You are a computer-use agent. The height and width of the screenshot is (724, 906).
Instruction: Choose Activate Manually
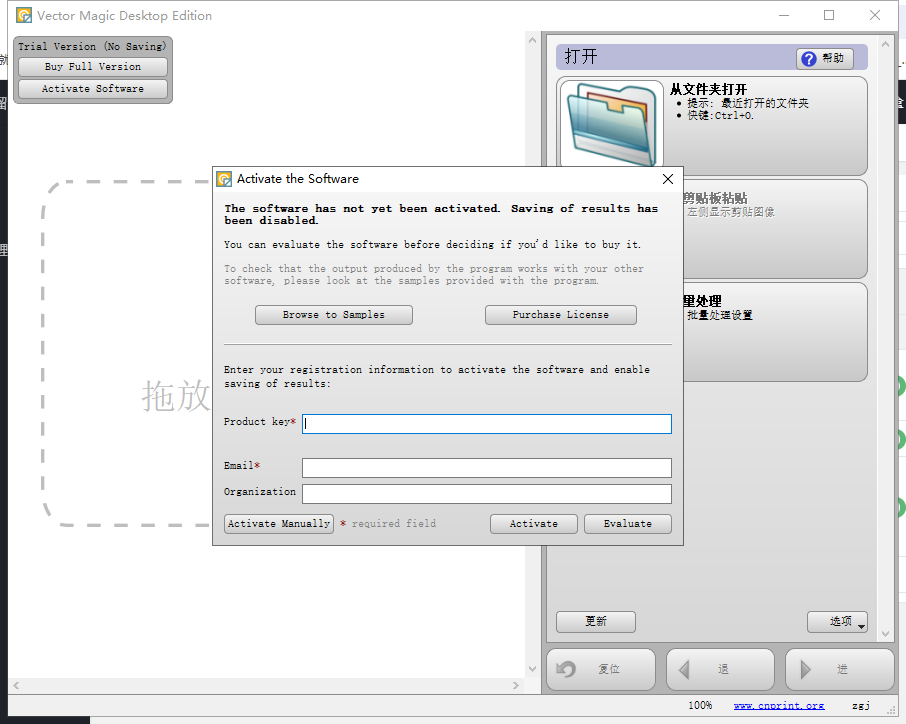click(279, 524)
